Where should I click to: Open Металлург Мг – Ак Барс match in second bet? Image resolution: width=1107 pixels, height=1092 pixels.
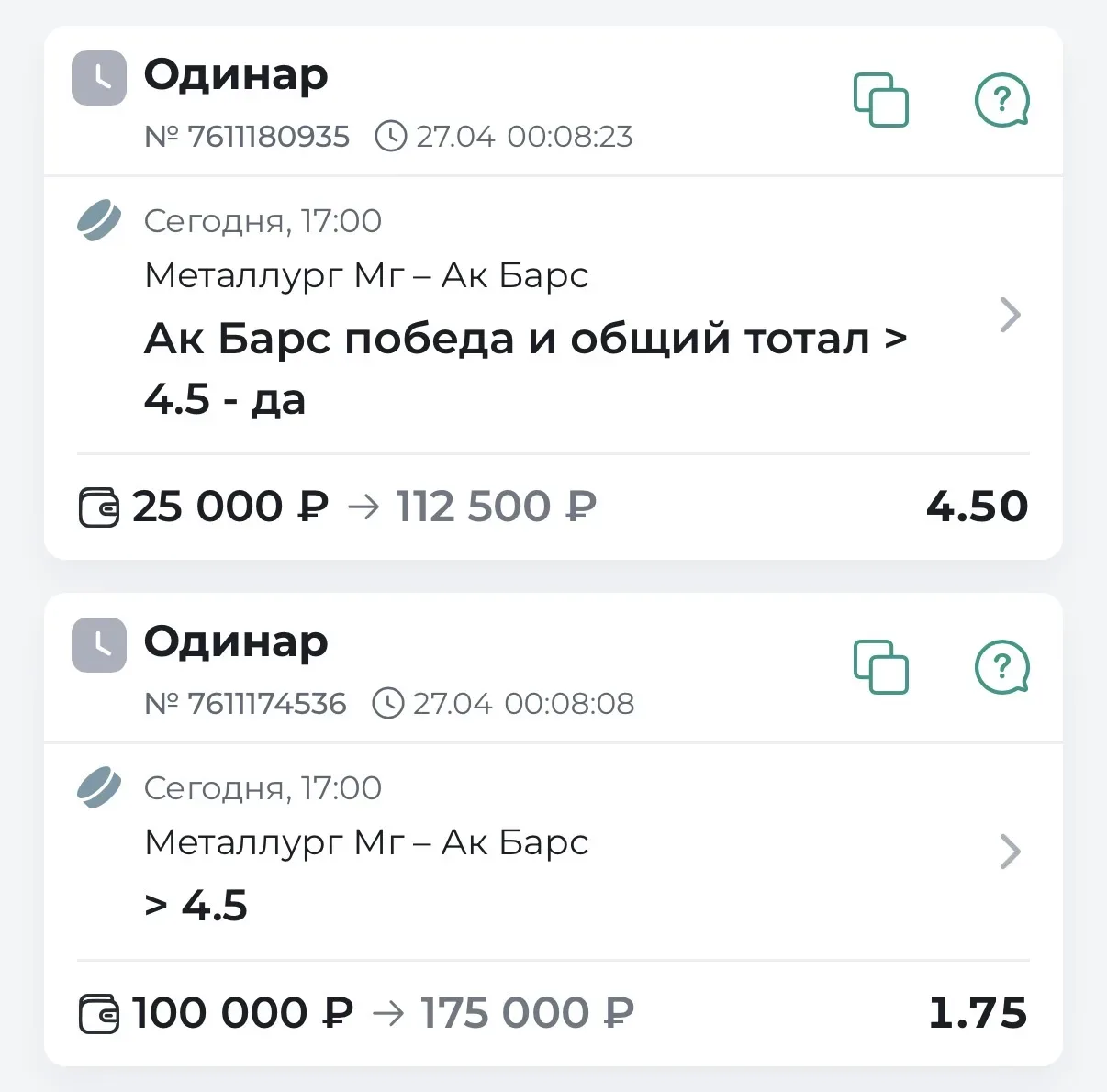[366, 842]
